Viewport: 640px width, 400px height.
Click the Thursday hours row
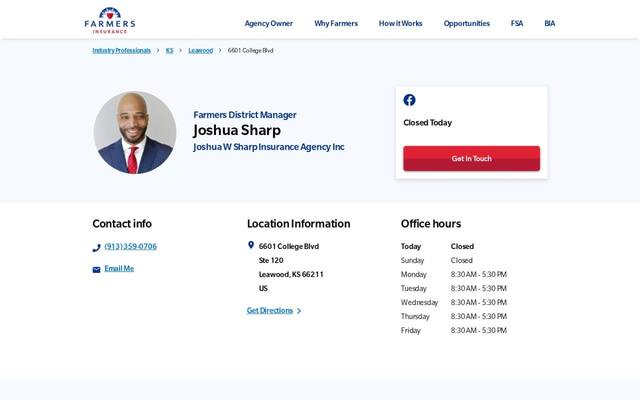454,316
